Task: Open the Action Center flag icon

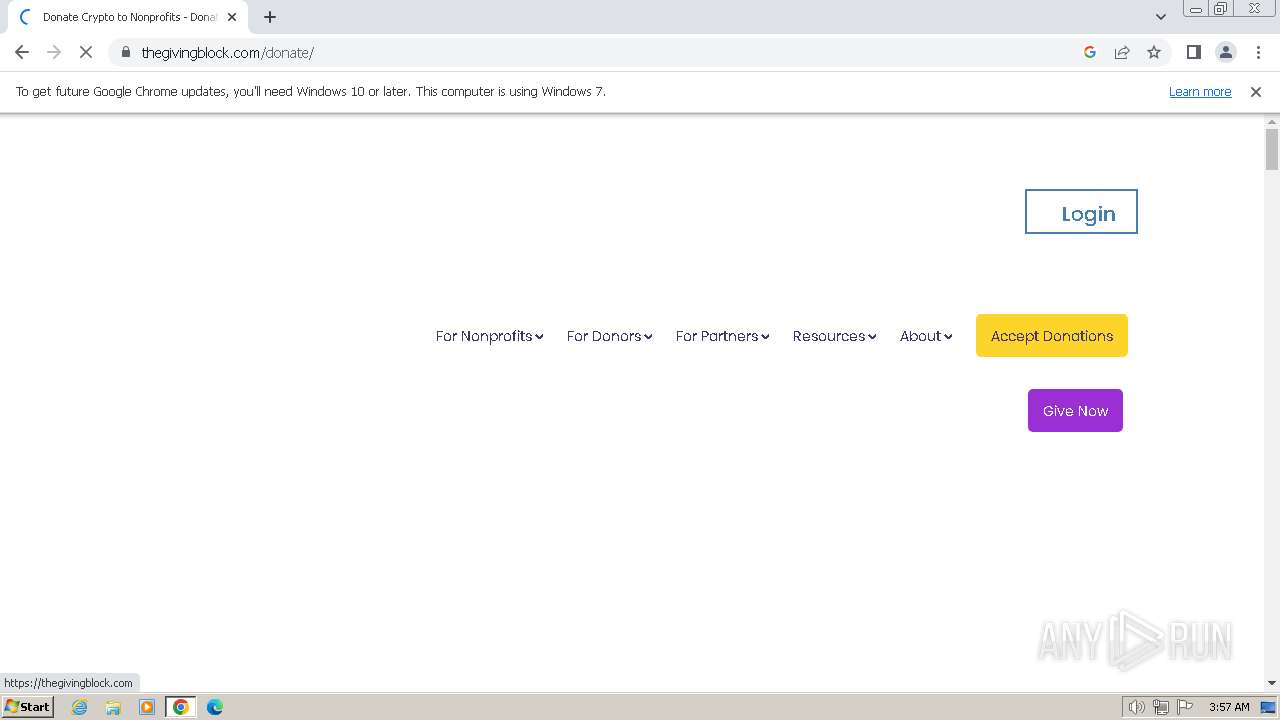Action: coord(1185,707)
